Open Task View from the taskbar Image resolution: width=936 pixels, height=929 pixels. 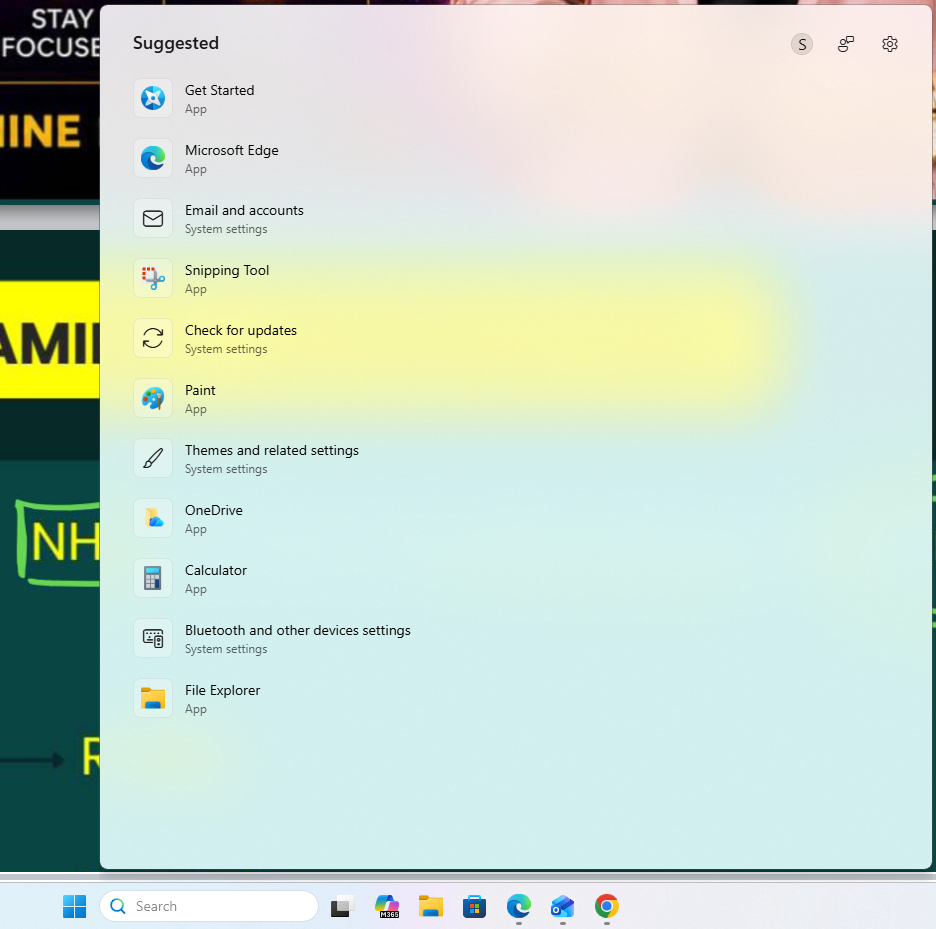343,907
